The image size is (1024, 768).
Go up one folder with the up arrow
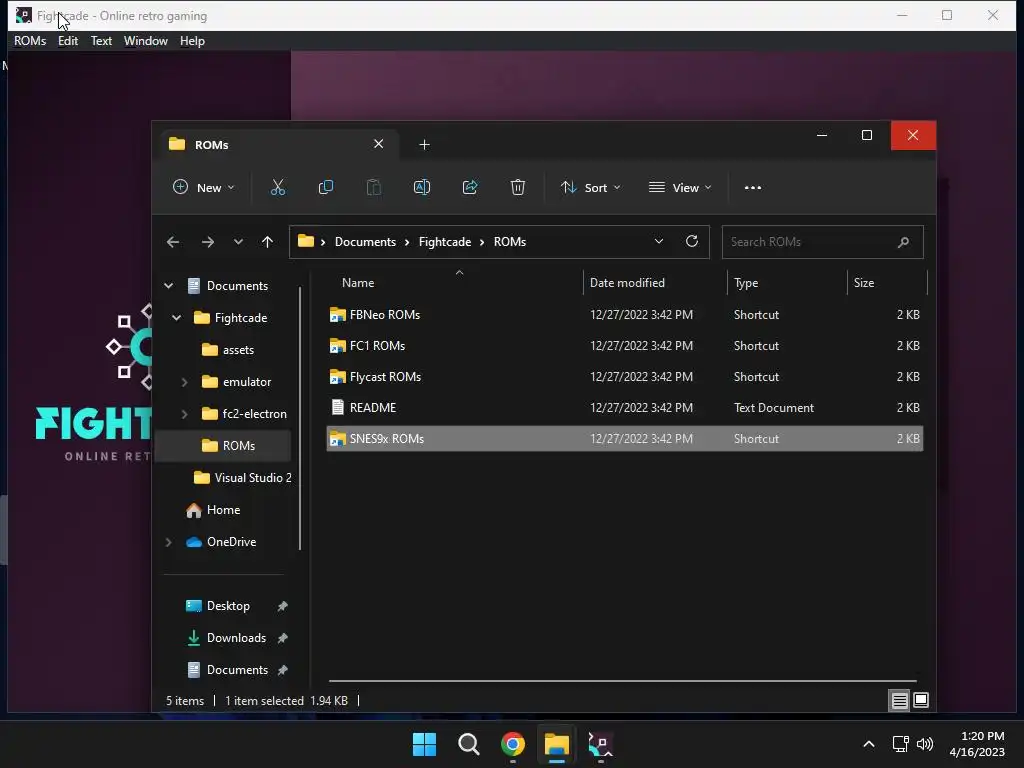point(267,242)
